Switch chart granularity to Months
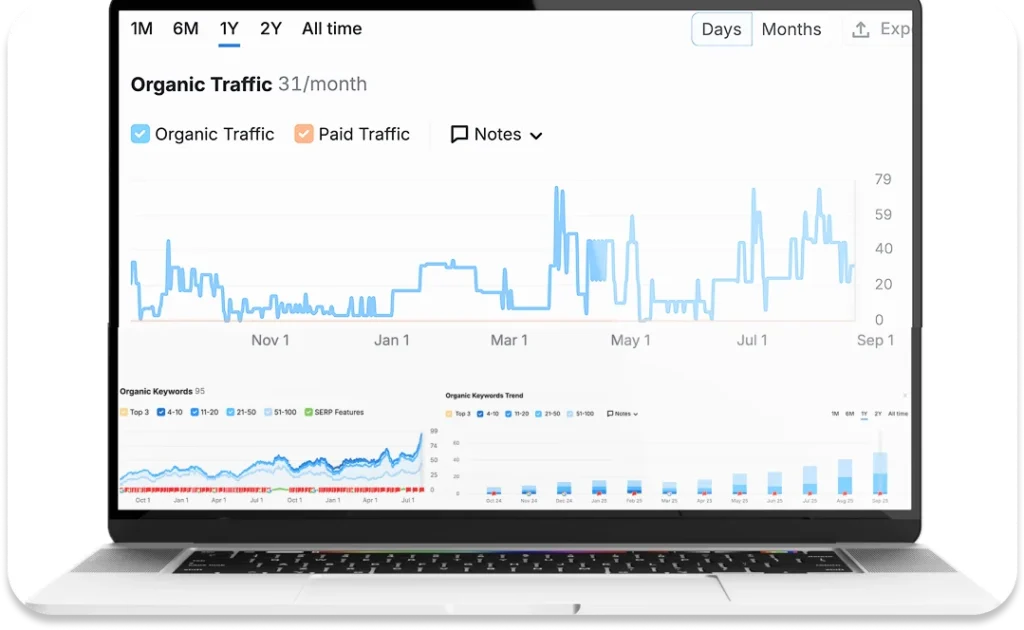This screenshot has width=1024, height=630. point(791,30)
